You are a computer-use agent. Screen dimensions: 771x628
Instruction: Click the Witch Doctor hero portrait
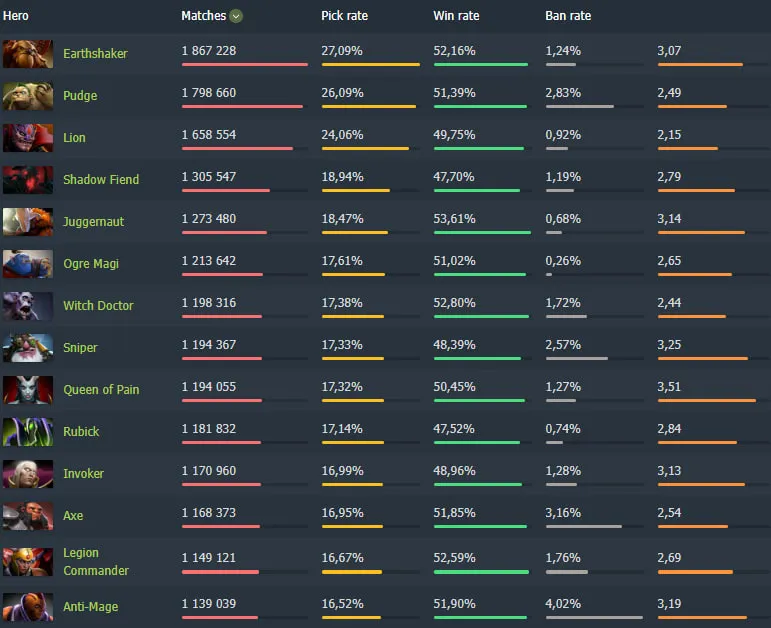(28, 306)
